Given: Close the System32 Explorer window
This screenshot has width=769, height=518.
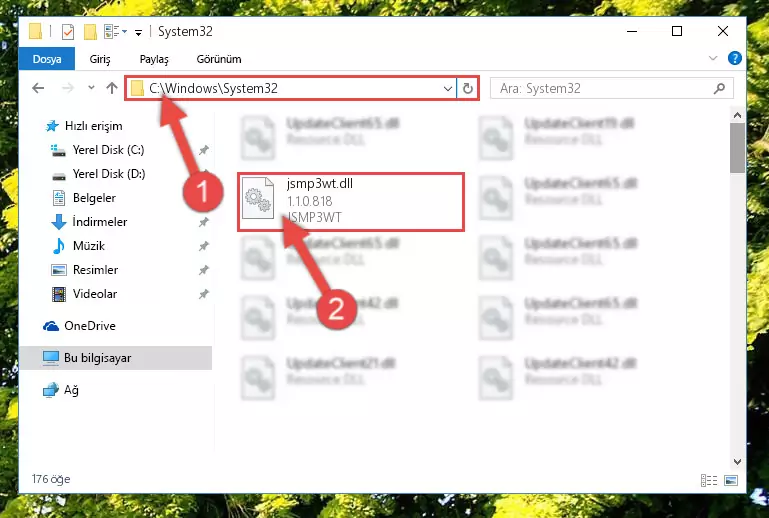Looking at the screenshot, I should [722, 31].
